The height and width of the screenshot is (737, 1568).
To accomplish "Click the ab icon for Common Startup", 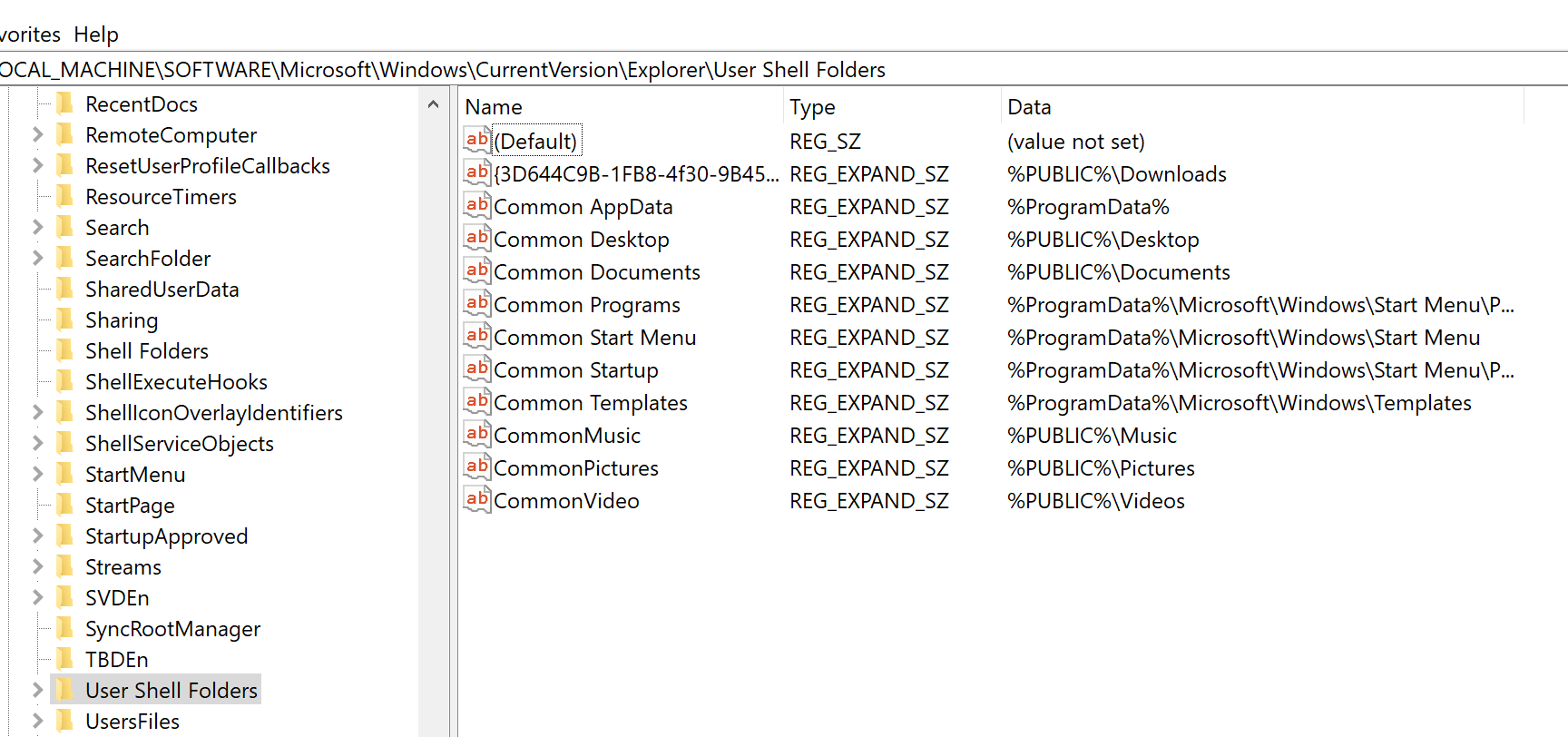I will click(x=477, y=368).
